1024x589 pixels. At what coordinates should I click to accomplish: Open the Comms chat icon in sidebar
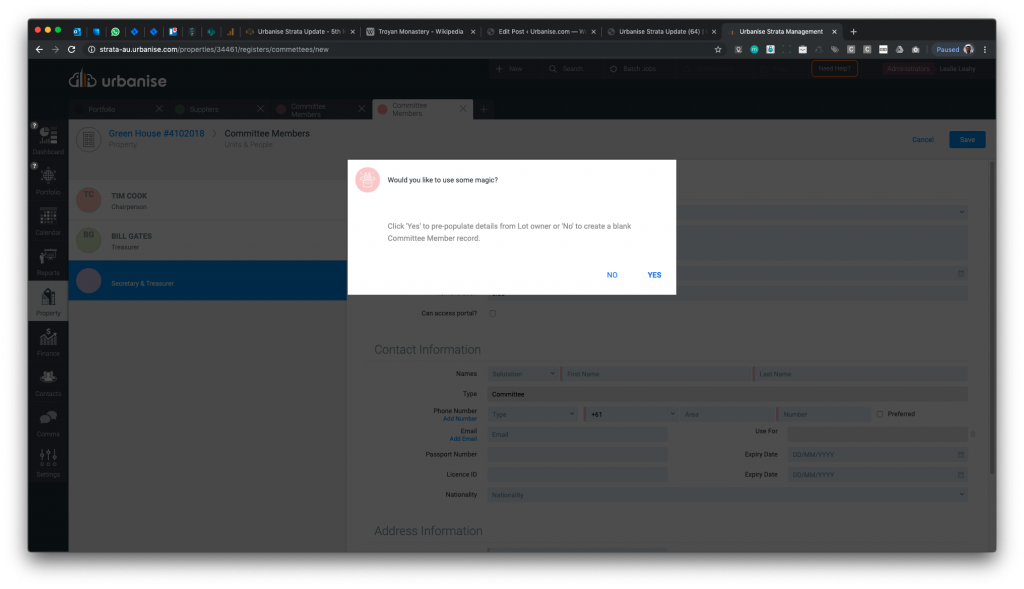[48, 419]
